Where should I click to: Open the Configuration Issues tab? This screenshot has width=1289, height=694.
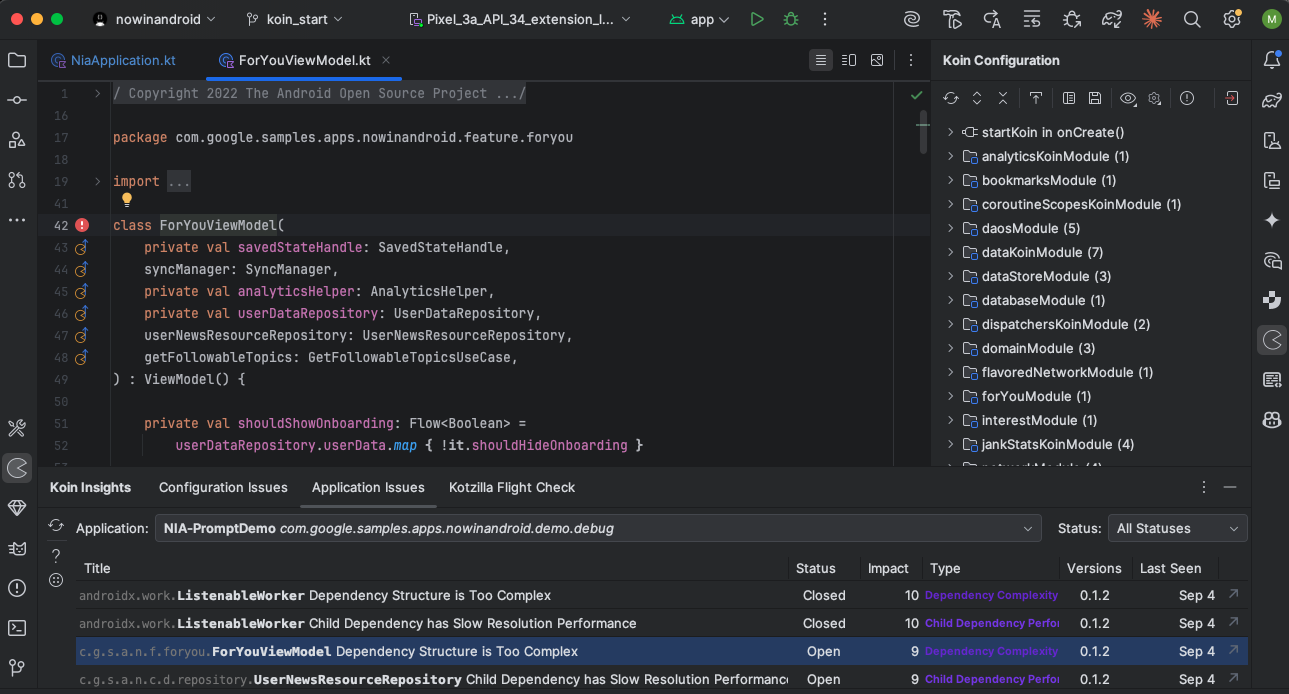tap(223, 487)
